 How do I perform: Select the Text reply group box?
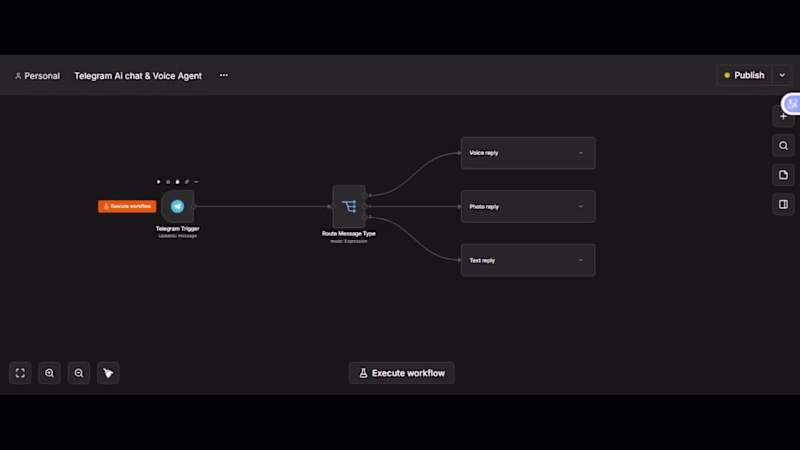click(528, 260)
